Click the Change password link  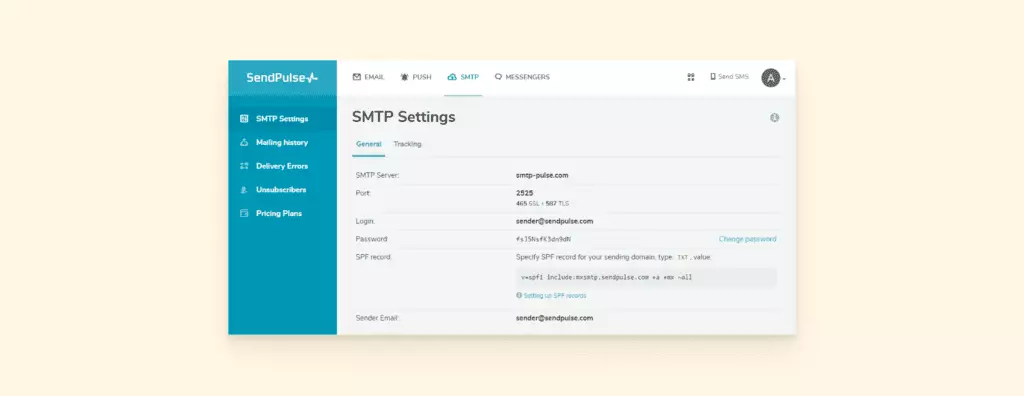748,239
